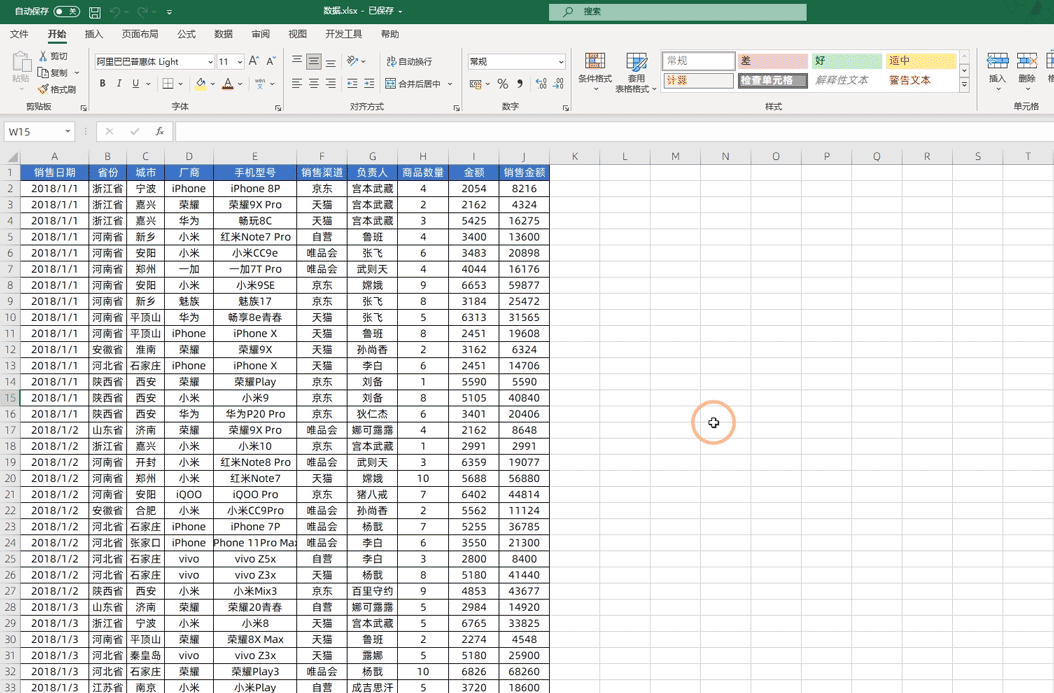
Task: Click the 剪切 (cut) scissors icon
Action: click(43, 56)
